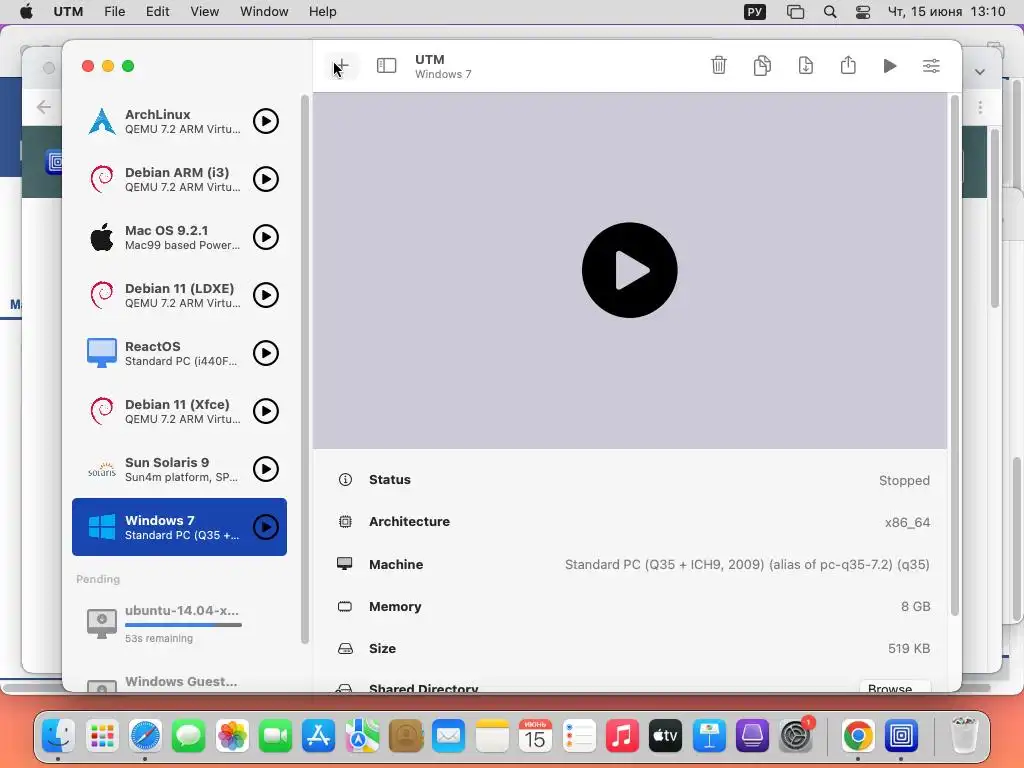This screenshot has width=1024, height=768.
Task: Switch the РУ keyboard input source
Action: click(x=755, y=12)
